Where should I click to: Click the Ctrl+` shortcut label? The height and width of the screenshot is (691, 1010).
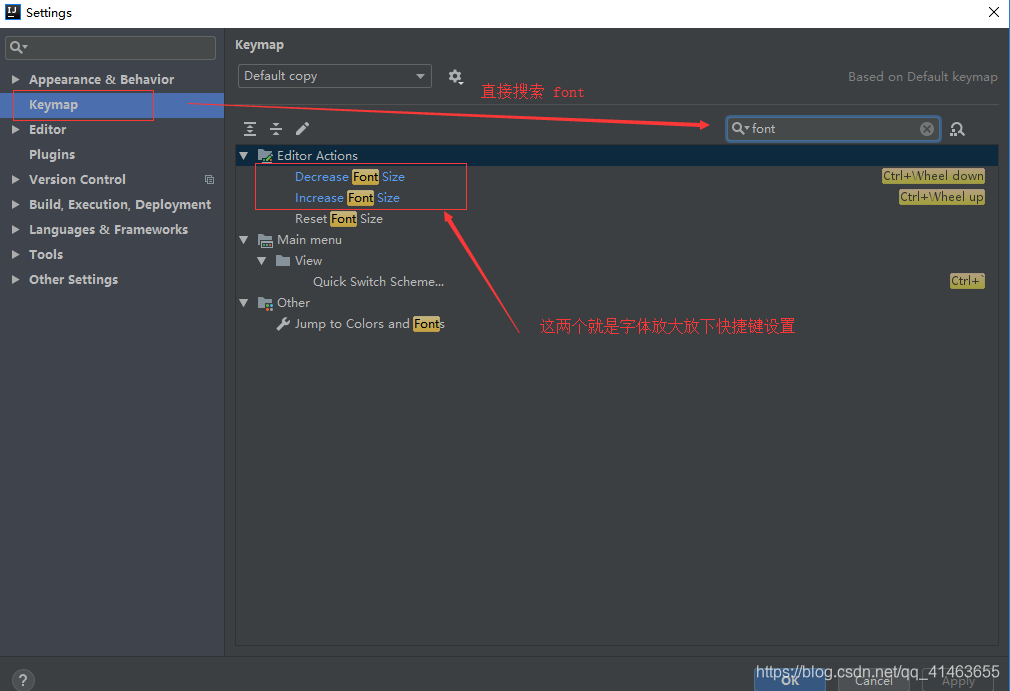(x=967, y=281)
